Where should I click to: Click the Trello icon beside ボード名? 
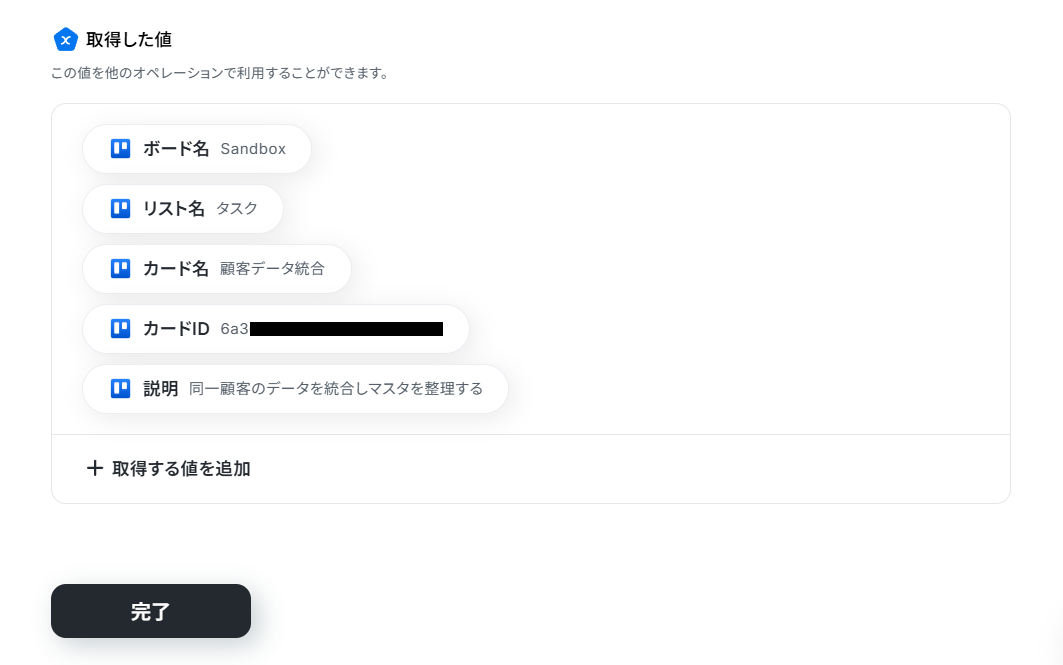tap(121, 148)
